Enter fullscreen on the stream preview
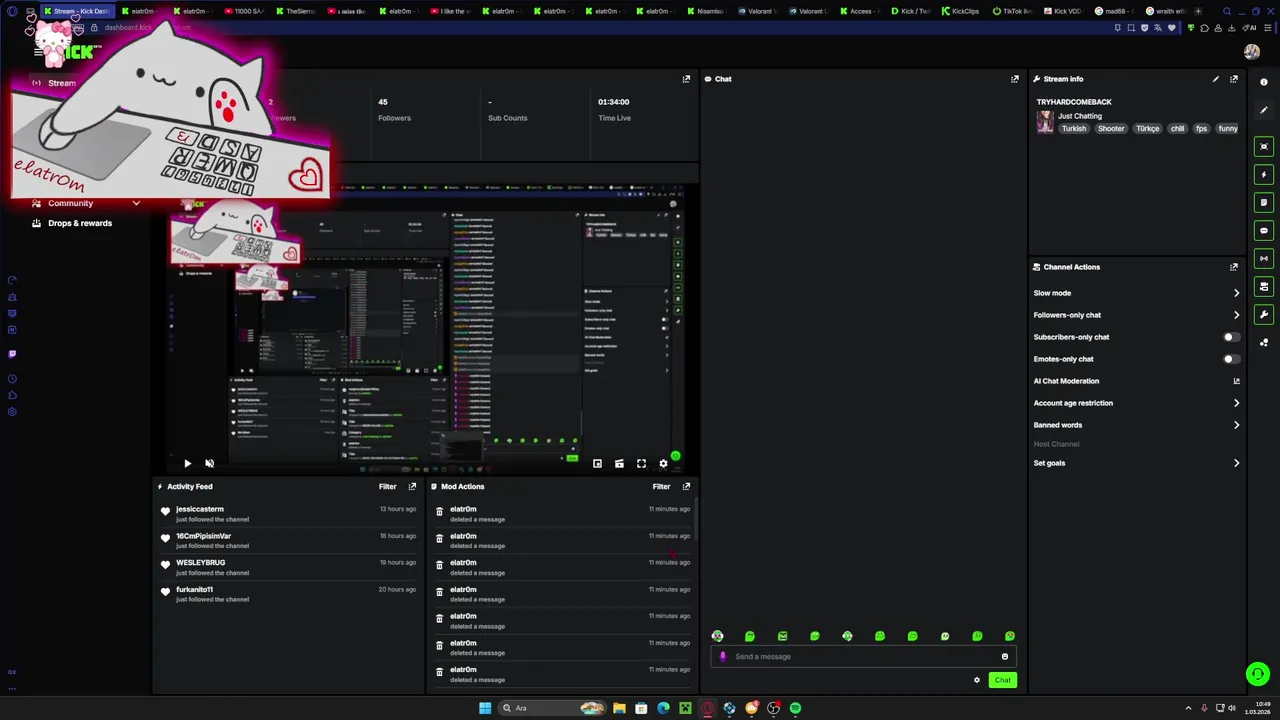The height and width of the screenshot is (720, 1280). coord(641,463)
